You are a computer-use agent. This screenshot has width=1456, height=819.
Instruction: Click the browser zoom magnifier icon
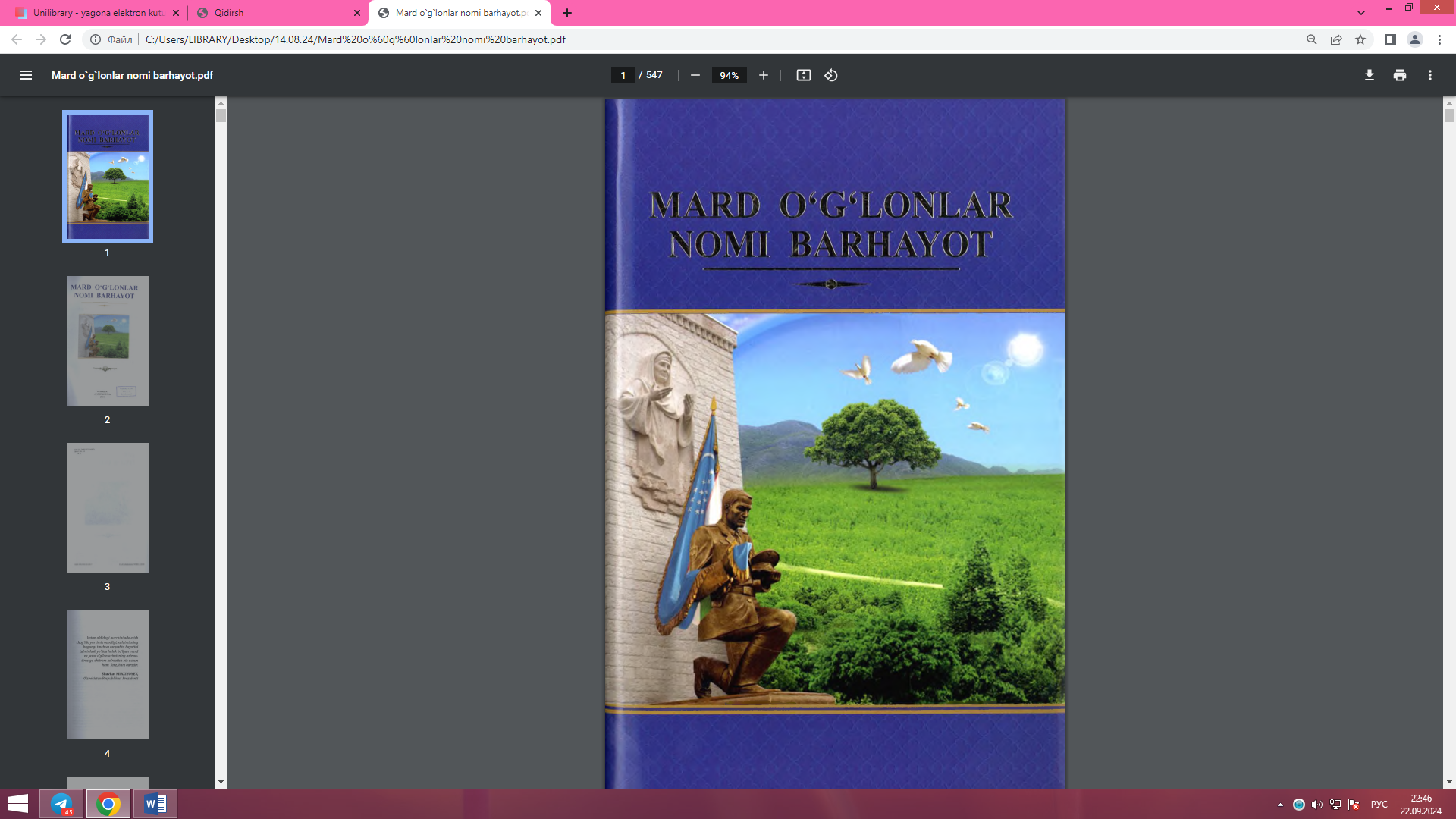(x=1312, y=39)
